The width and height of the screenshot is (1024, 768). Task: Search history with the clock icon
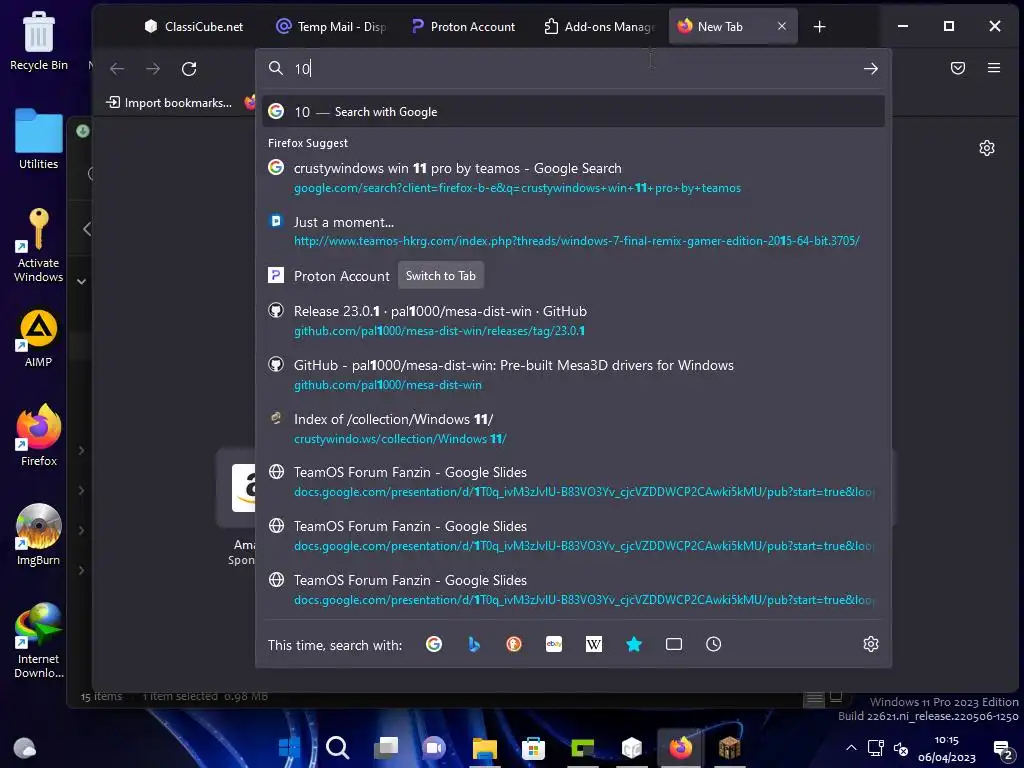tap(713, 645)
